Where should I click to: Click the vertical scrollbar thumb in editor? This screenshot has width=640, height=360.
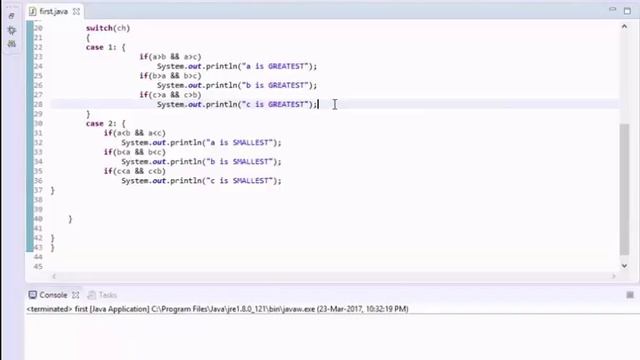click(x=624, y=189)
